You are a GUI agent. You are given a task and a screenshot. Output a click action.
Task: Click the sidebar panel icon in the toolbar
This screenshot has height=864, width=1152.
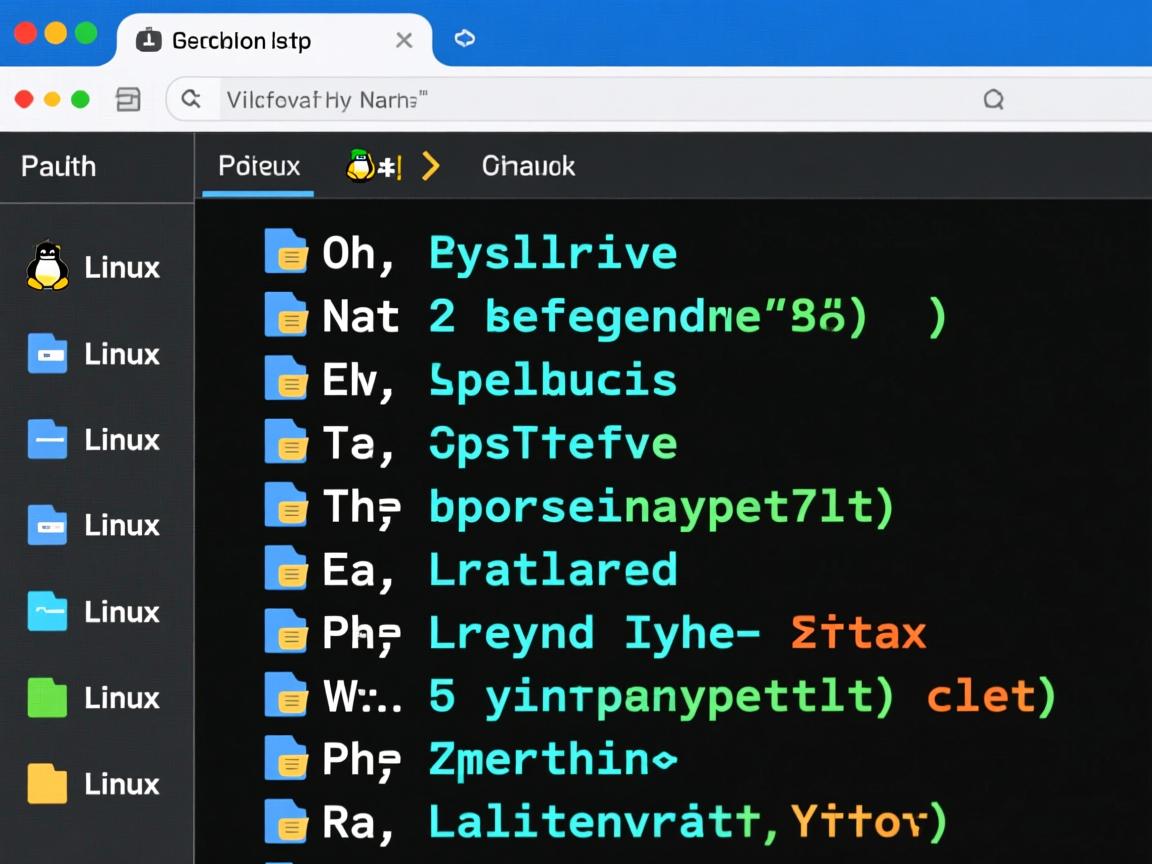coord(128,99)
